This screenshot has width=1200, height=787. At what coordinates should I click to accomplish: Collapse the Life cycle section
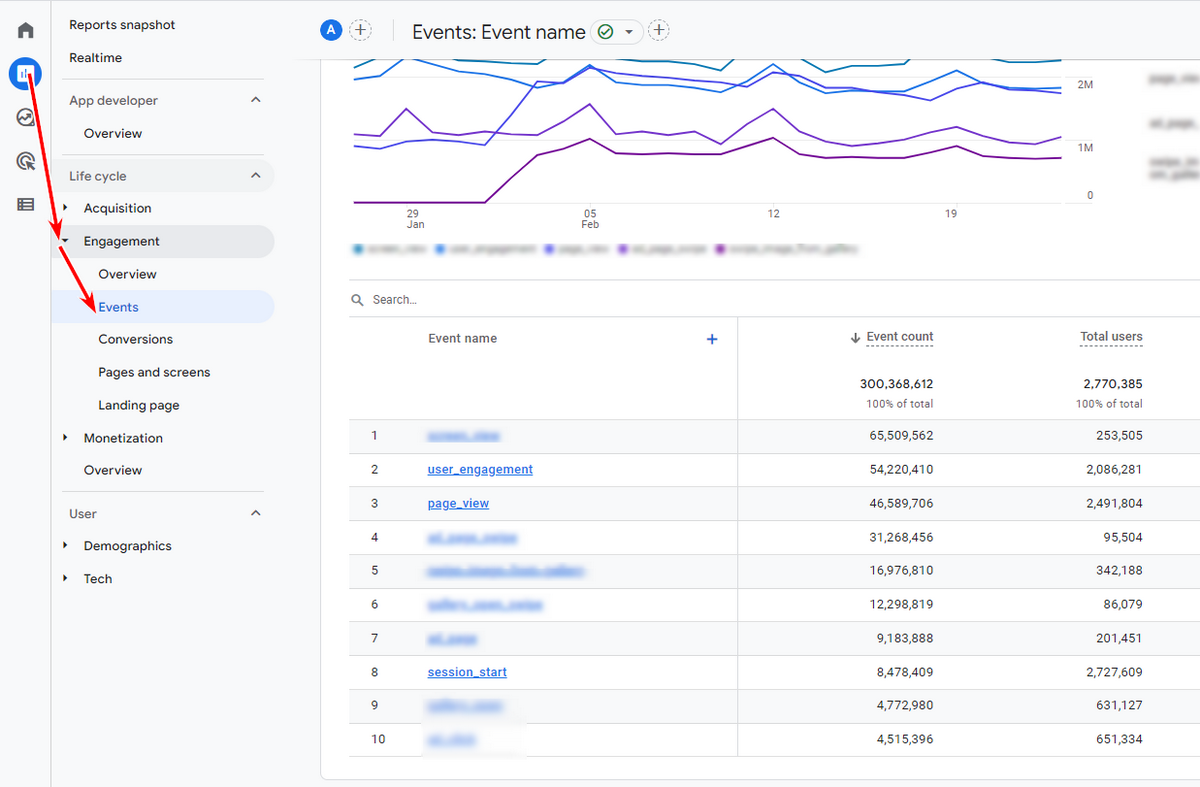click(256, 176)
